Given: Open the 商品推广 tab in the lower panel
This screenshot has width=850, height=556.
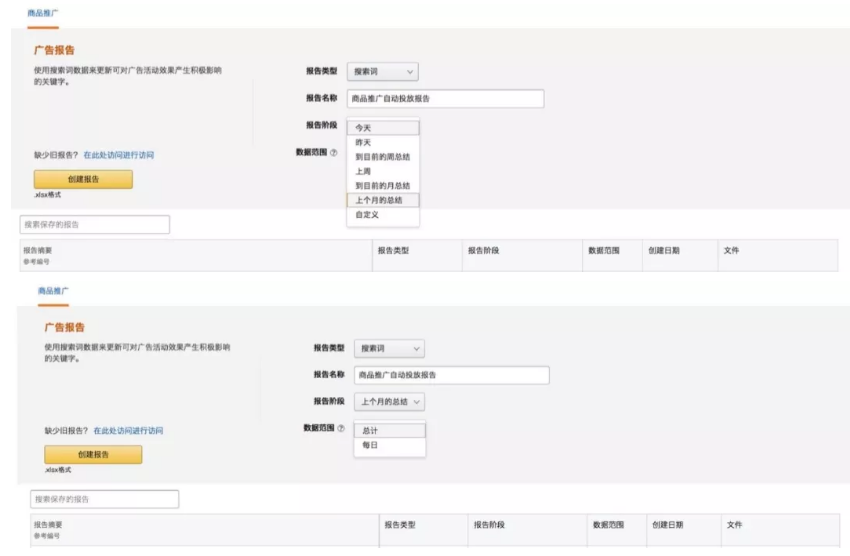Looking at the screenshot, I should coord(53,291).
